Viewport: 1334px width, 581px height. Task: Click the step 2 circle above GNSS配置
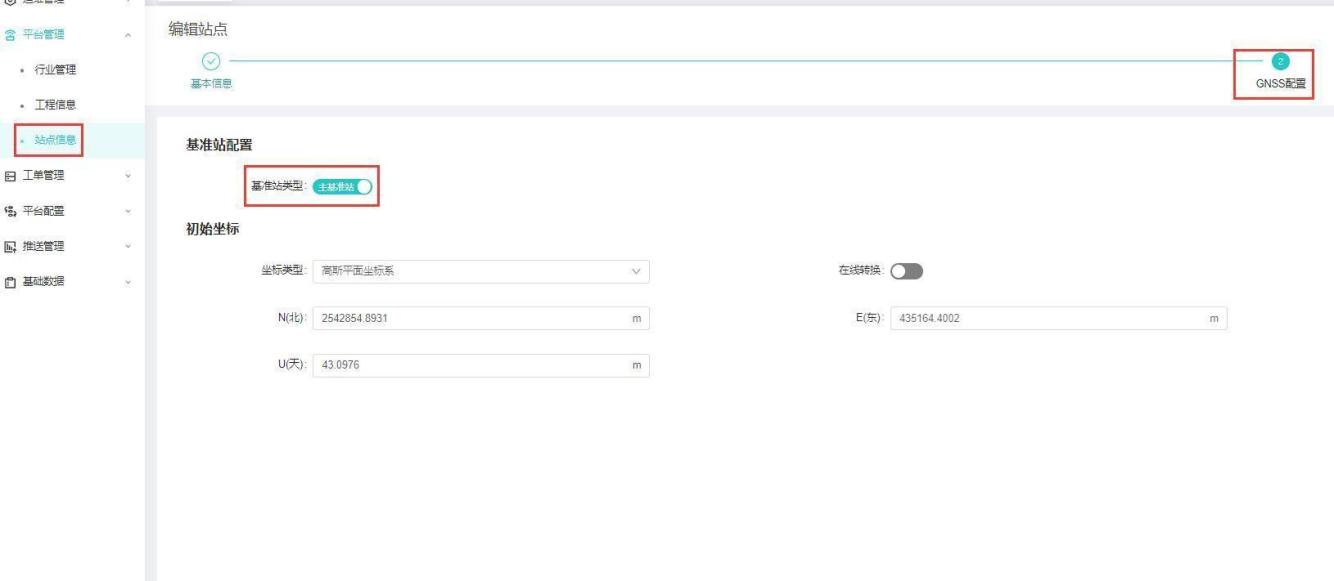coord(1281,60)
